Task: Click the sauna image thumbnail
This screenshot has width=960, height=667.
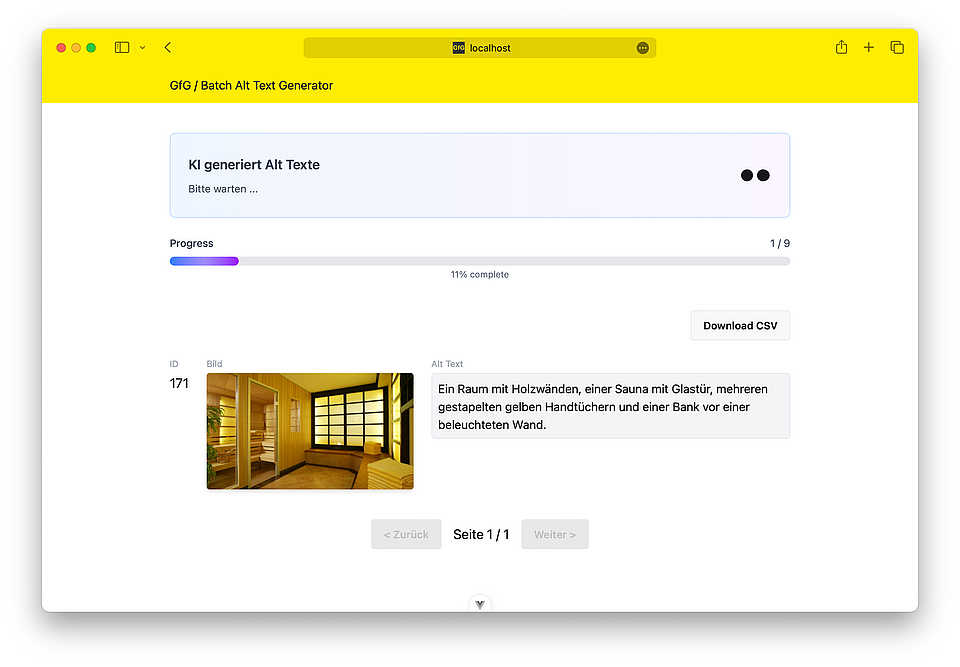Action: pyautogui.click(x=310, y=431)
